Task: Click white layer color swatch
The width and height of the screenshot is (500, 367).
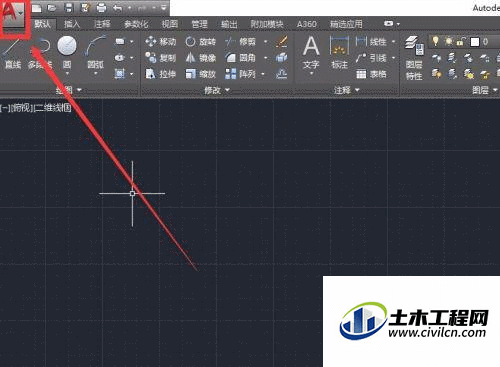Action: point(475,42)
